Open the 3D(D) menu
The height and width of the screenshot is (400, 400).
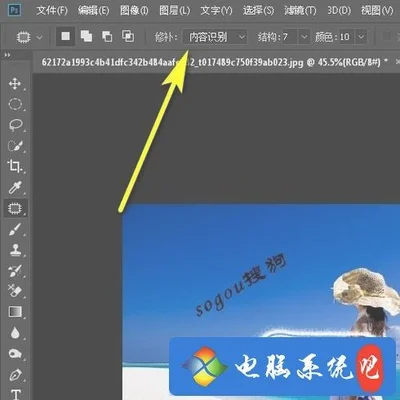339,11
